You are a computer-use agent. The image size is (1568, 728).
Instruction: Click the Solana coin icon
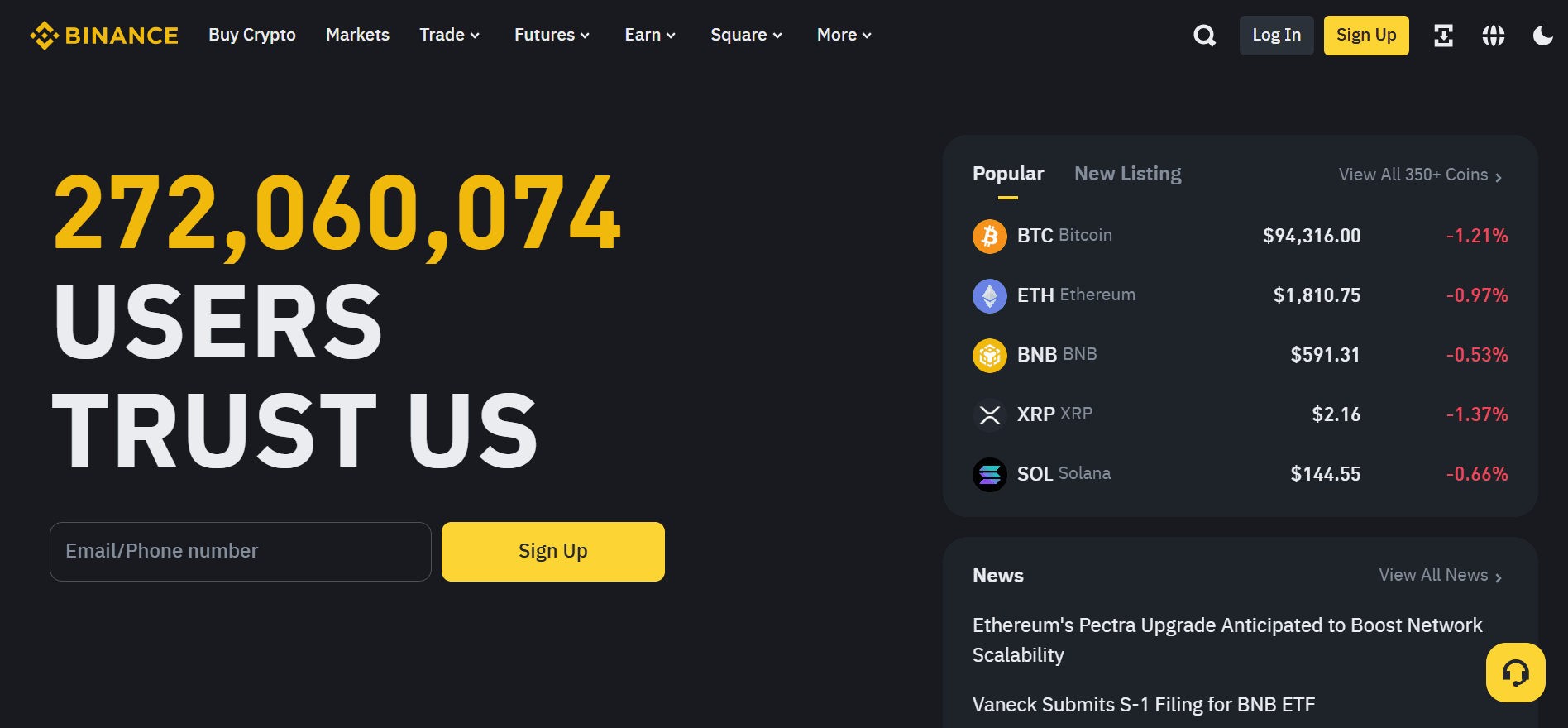coord(989,475)
